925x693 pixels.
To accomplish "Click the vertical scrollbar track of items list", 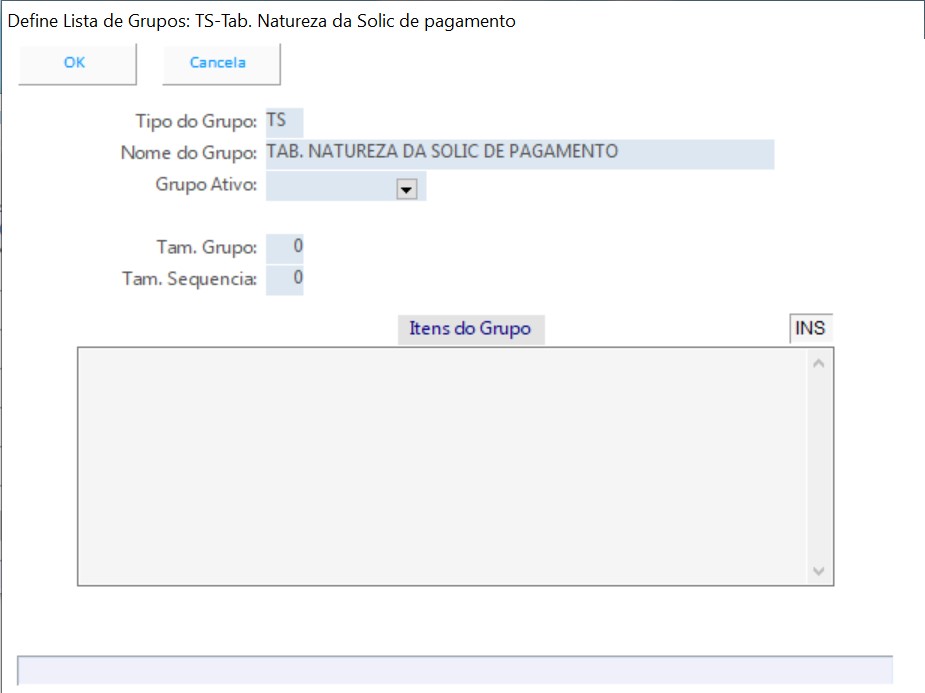I will click(819, 465).
